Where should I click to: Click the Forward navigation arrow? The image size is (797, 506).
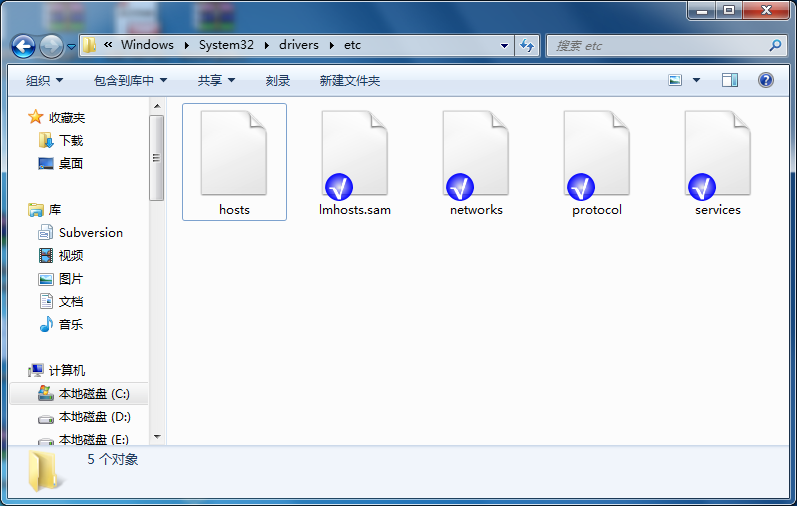tap(52, 46)
